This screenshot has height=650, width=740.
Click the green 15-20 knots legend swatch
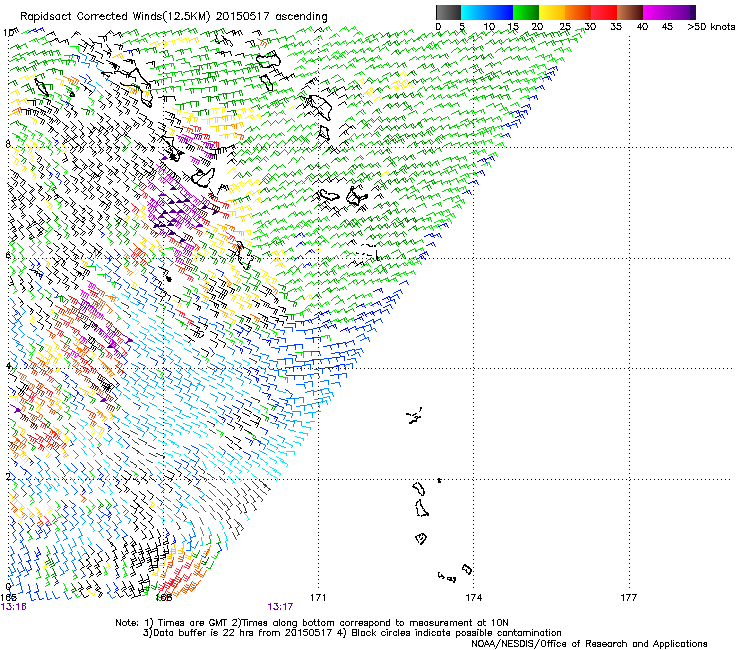(526, 12)
